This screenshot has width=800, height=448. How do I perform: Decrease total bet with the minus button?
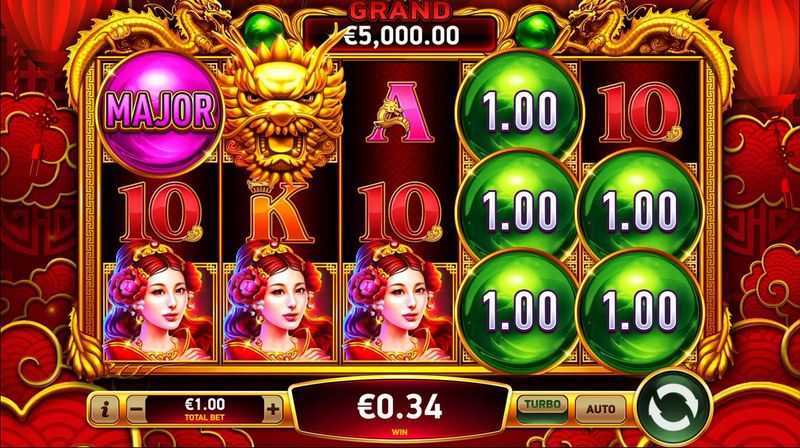pos(136,409)
